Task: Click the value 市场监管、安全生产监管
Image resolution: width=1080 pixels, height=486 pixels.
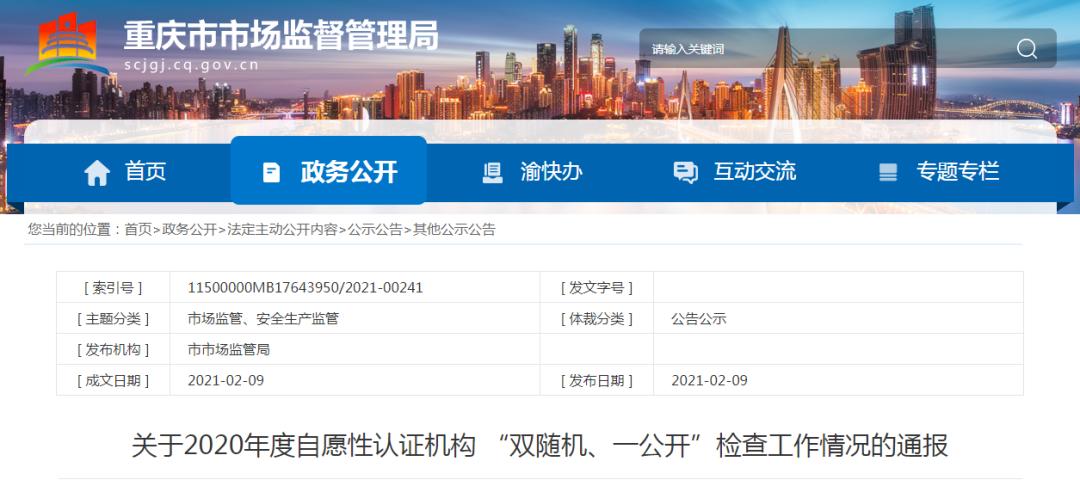Action: point(263,319)
